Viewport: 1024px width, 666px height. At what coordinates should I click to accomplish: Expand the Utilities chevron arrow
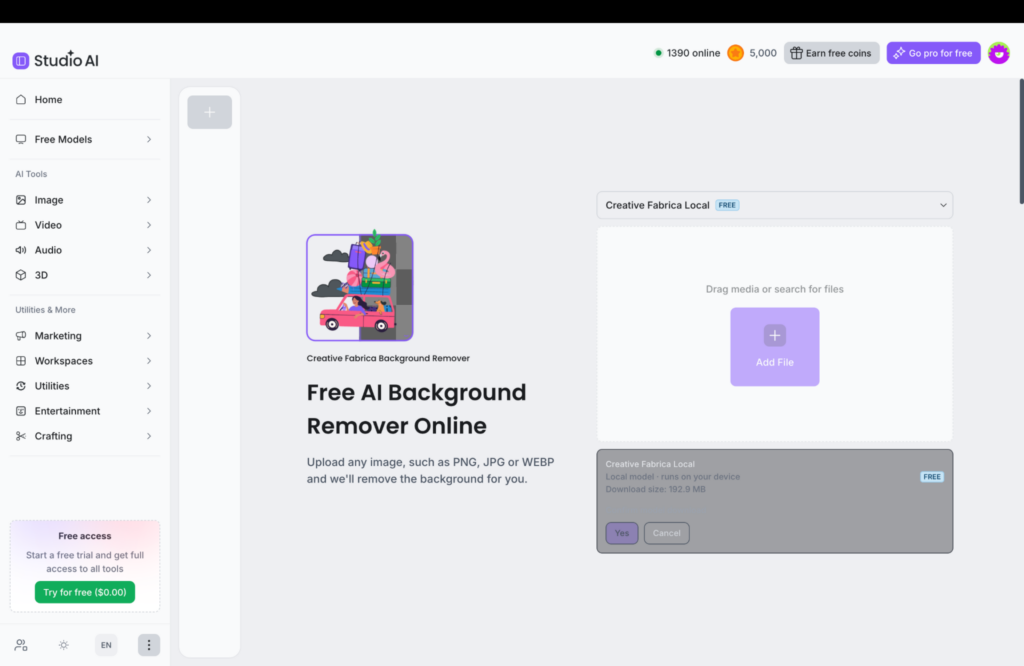[149, 386]
